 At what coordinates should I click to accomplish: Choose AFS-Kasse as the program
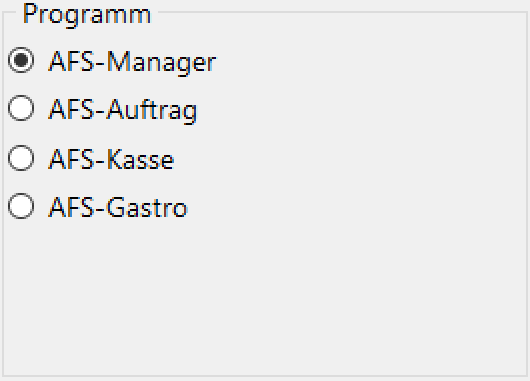pyautogui.click(x=21, y=158)
